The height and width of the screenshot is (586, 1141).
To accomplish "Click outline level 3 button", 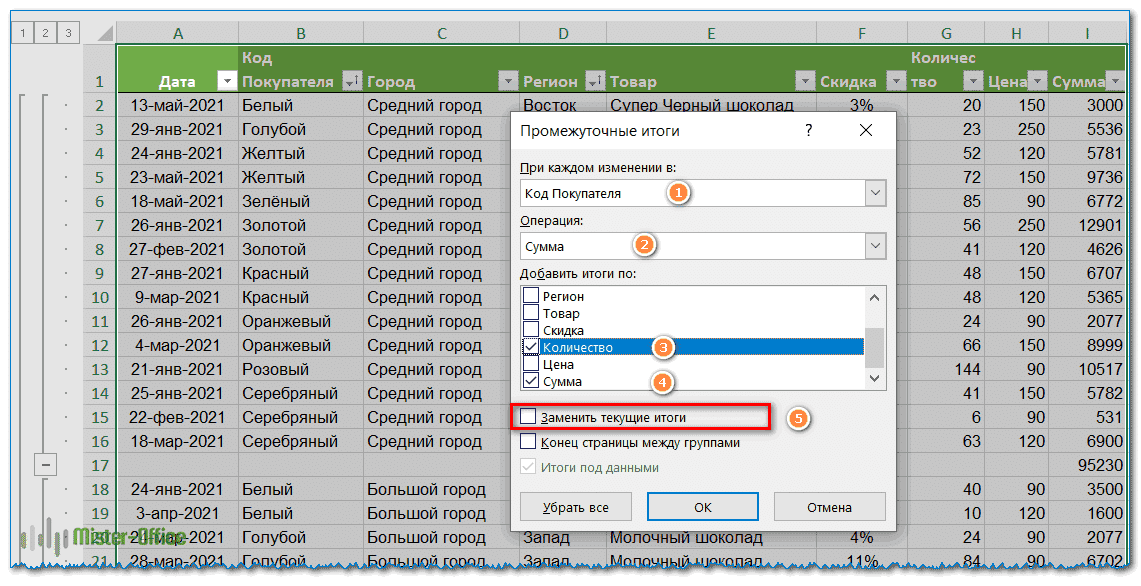I will click(x=67, y=33).
